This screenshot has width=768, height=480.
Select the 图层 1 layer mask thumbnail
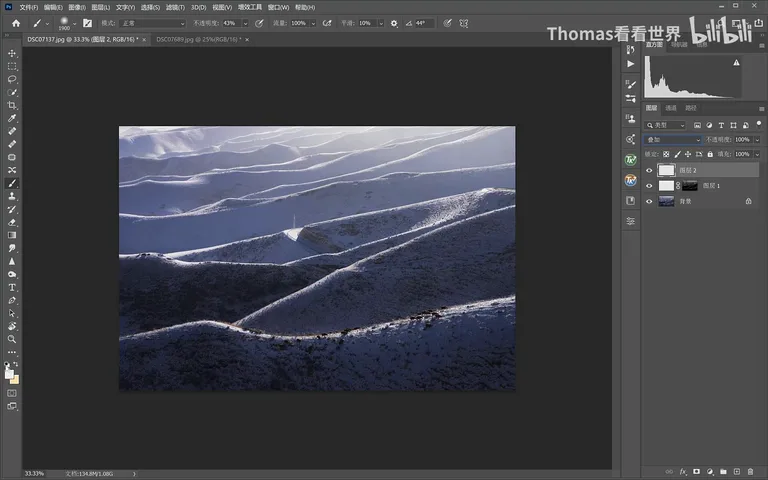point(690,186)
